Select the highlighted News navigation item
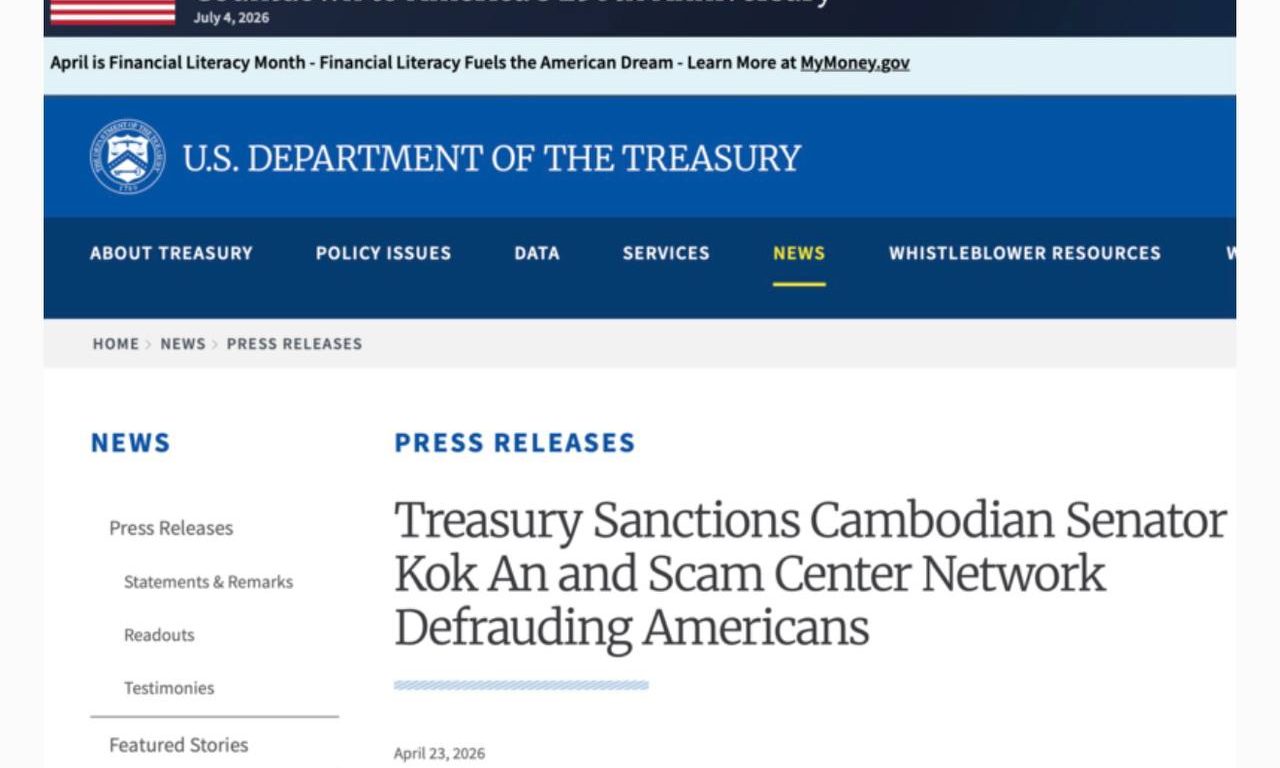Image resolution: width=1280 pixels, height=768 pixels. (799, 253)
